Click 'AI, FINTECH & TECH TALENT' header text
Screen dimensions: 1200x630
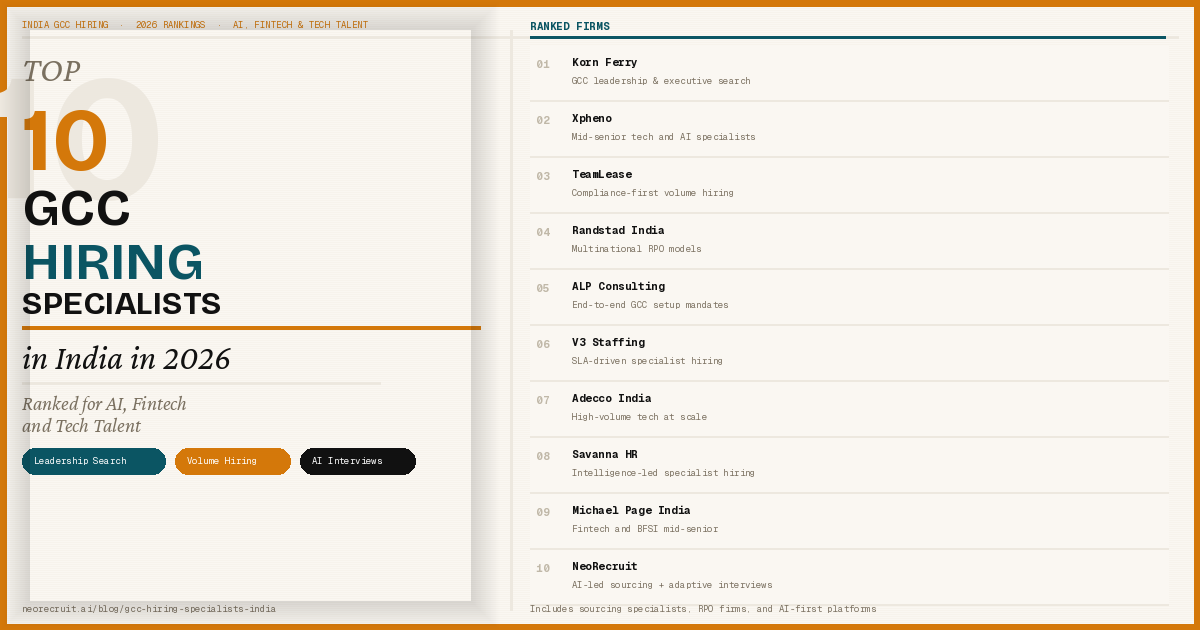click(x=300, y=25)
